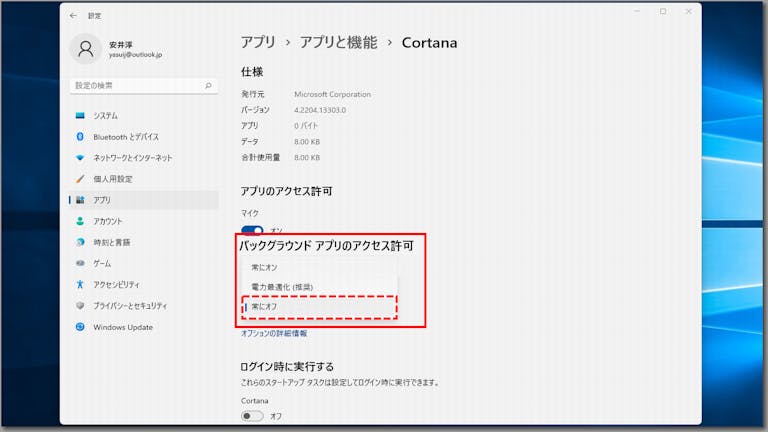Viewport: 768px width, 432px height.
Task: Open the Bluetooth icon in sidebar
Action: (80, 137)
